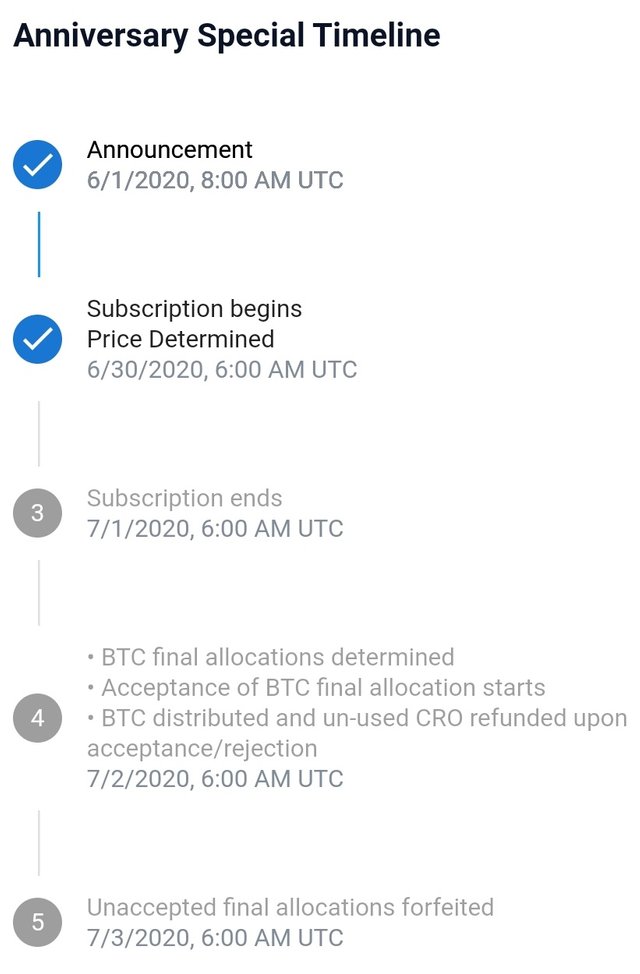Screen dimensions: 640x974
Task: Click the Announcement step title
Action: 170,150
